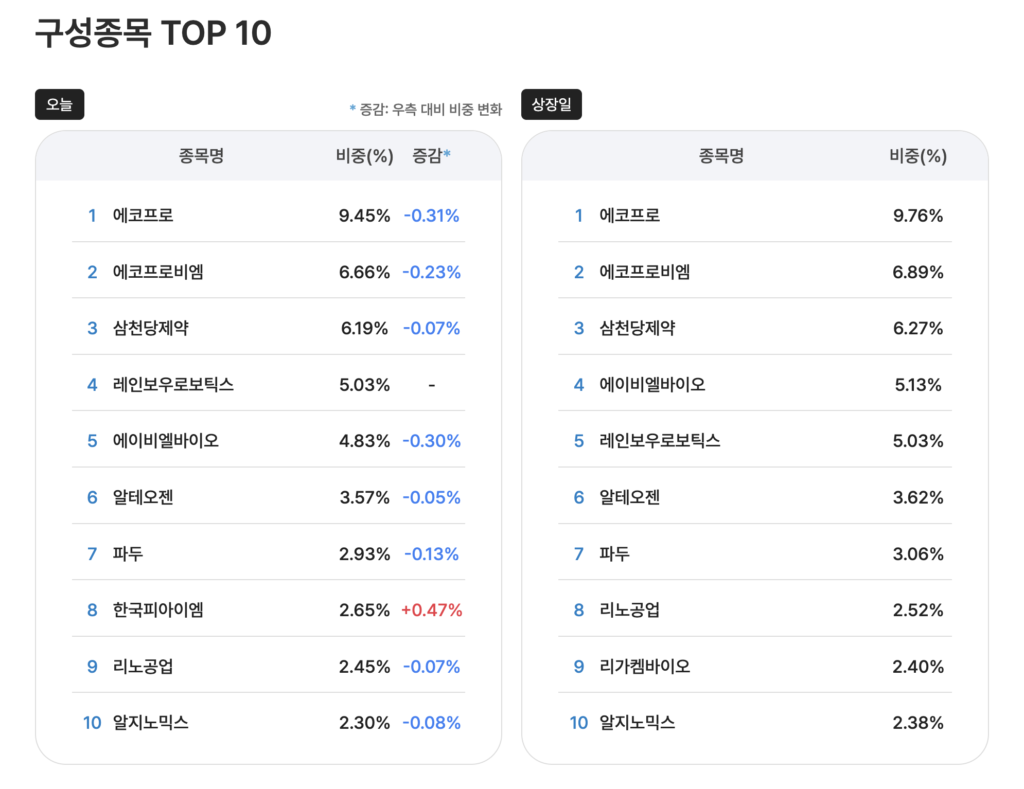1024x789 pixels.
Task: Open 레인보우로보틱스 in the 오늘 table
Action: 173,384
